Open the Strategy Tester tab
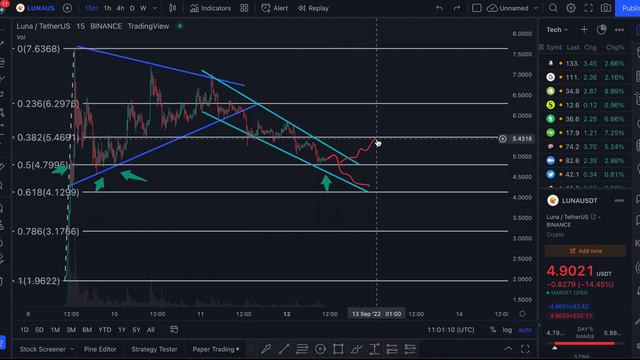640x360 pixels. pos(154,349)
